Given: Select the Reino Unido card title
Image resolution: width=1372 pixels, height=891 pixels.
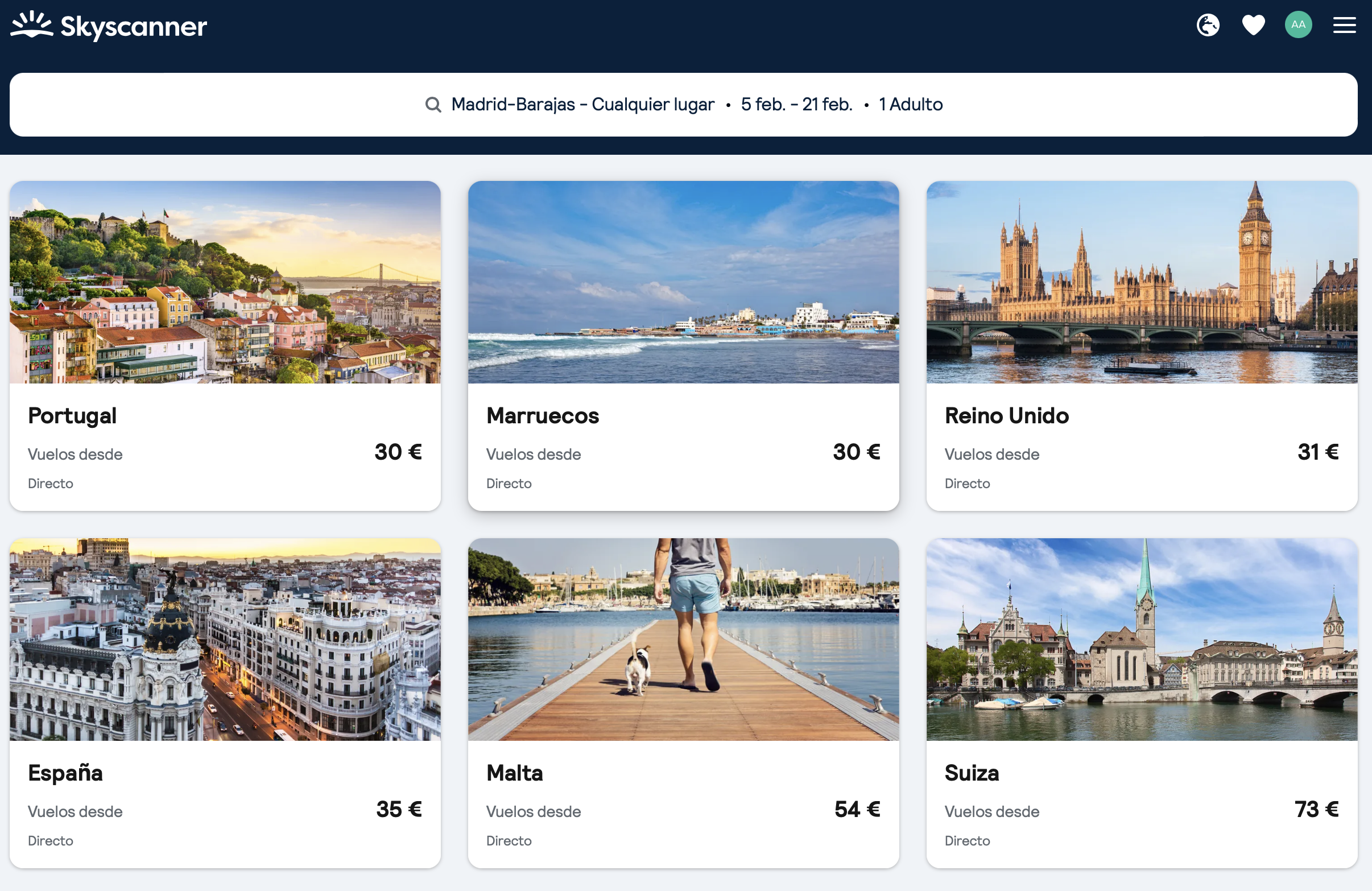Looking at the screenshot, I should tap(1006, 416).
